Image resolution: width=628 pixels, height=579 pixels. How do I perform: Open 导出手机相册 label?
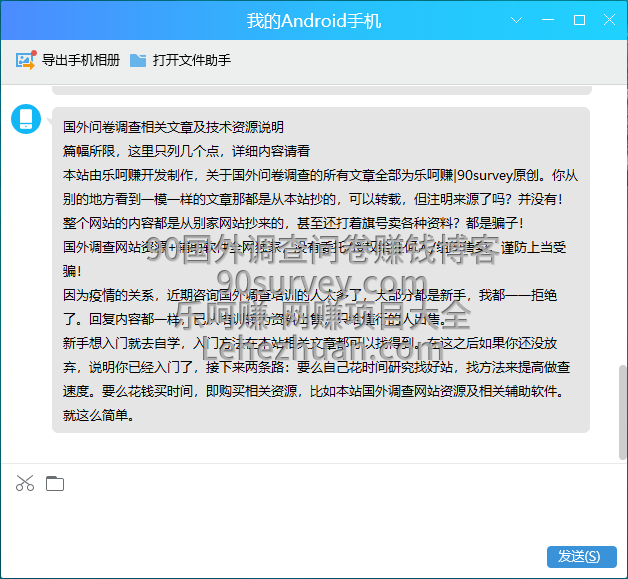[x=81, y=60]
